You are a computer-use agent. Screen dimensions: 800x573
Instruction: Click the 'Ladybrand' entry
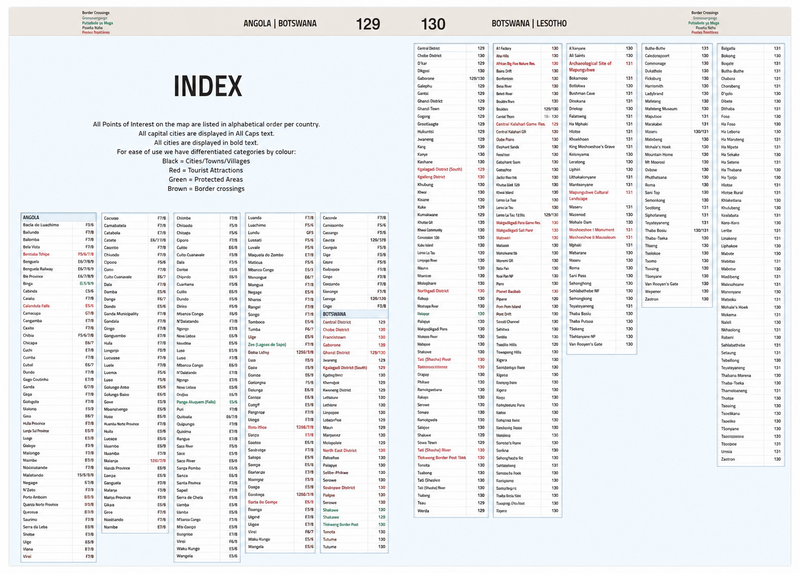(x=654, y=94)
